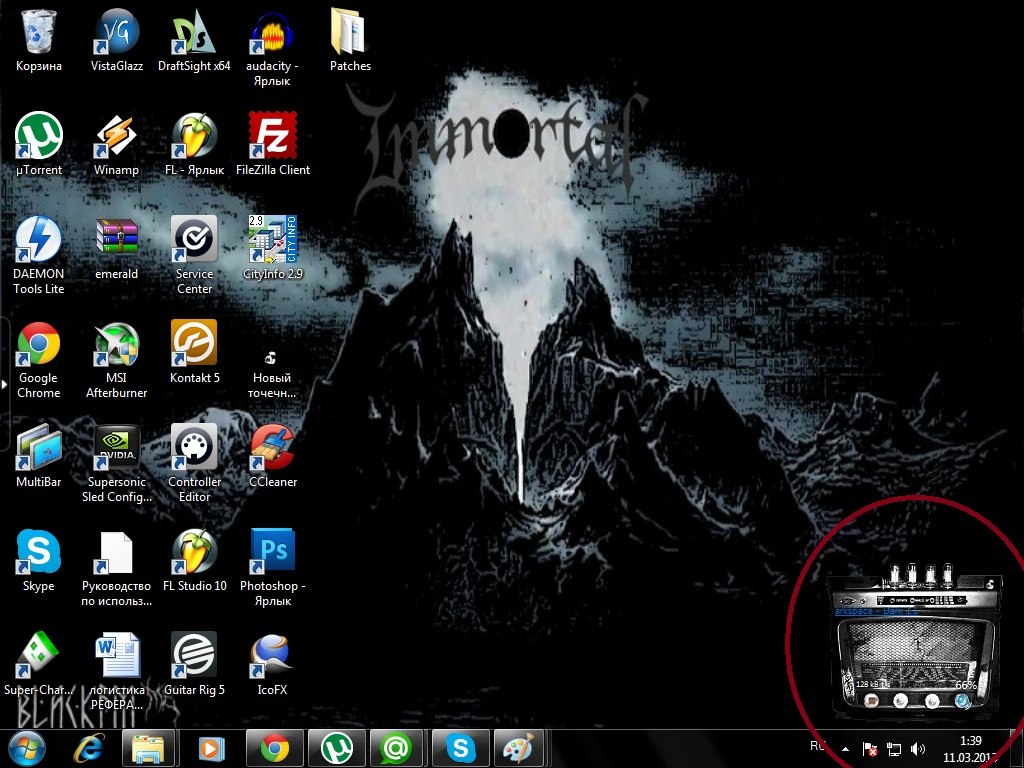The height and width of the screenshot is (768, 1024).
Task: Switch to µTorrent on the taskbar
Action: (337, 748)
